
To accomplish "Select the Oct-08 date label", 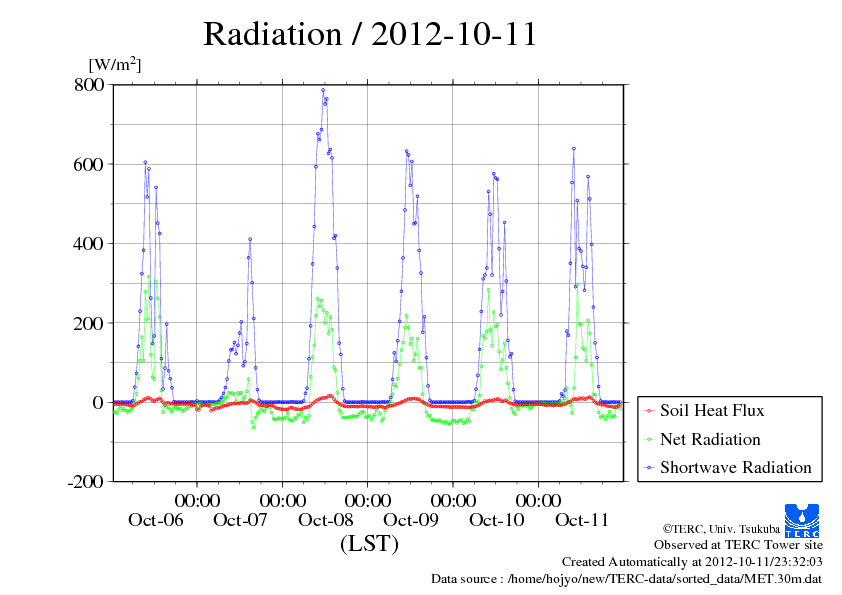I will pos(326,520).
